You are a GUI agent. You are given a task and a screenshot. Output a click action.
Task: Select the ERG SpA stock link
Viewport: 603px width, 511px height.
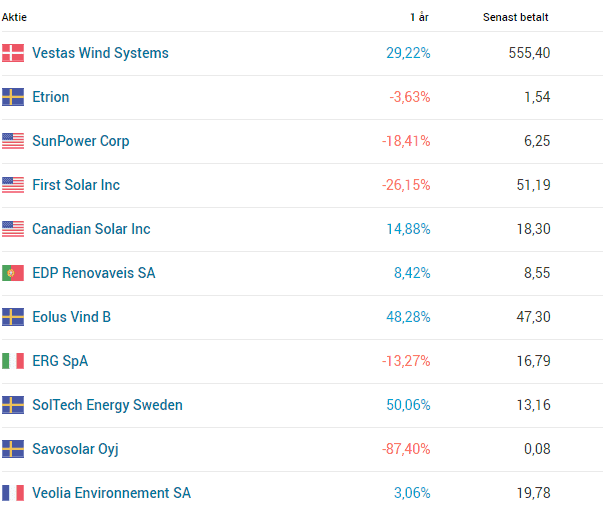coord(60,361)
